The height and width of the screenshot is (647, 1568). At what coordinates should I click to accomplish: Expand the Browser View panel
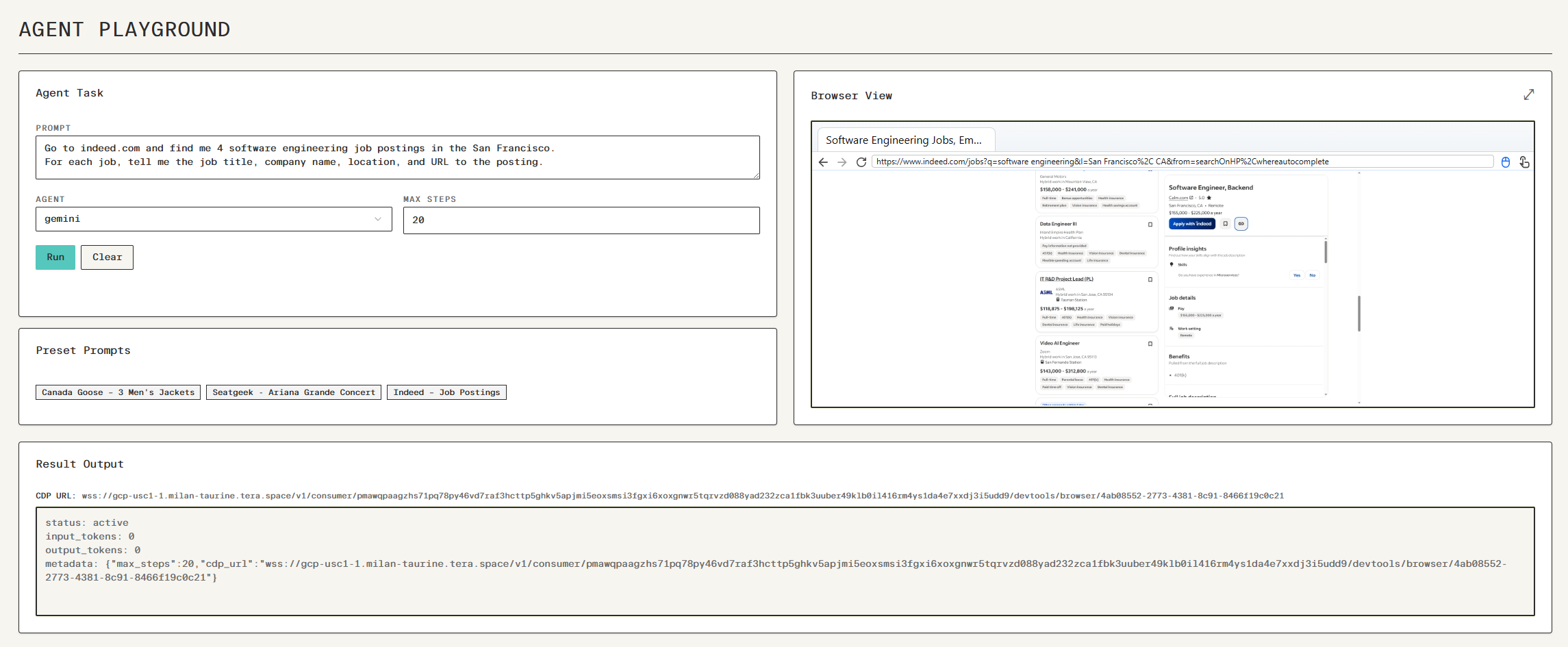point(1529,95)
